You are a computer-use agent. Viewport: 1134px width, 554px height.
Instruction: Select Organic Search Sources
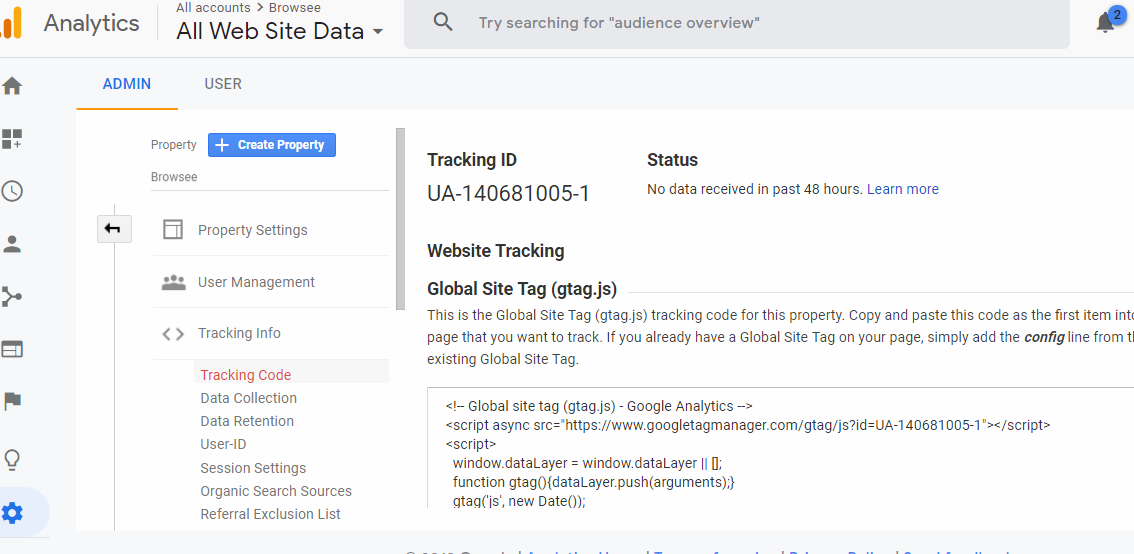point(276,491)
